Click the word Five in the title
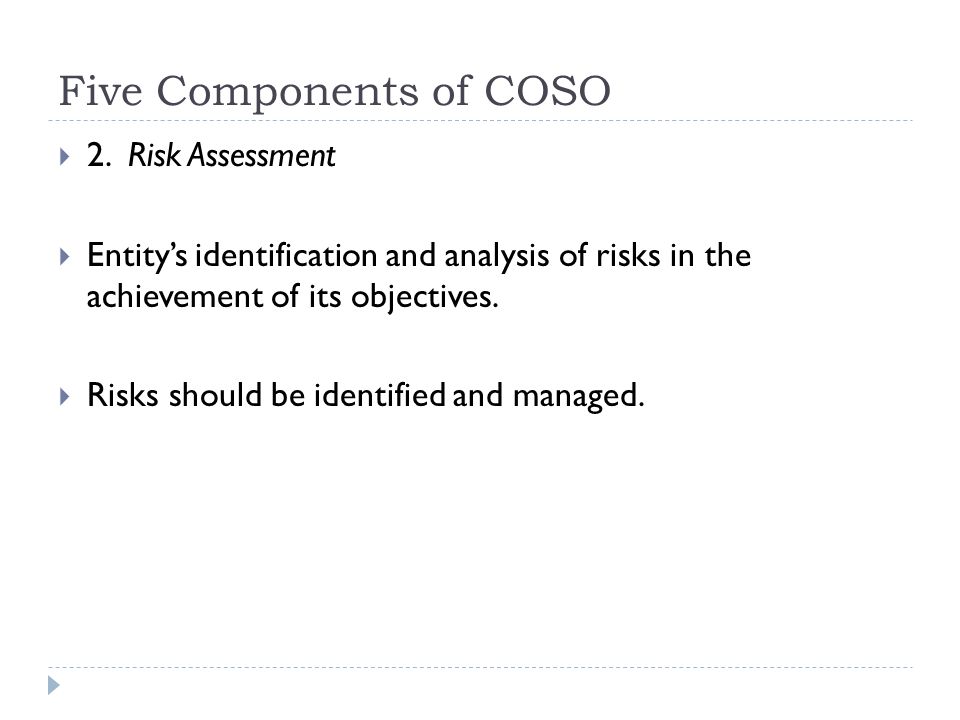Screen dimensions: 960x720 101,91
